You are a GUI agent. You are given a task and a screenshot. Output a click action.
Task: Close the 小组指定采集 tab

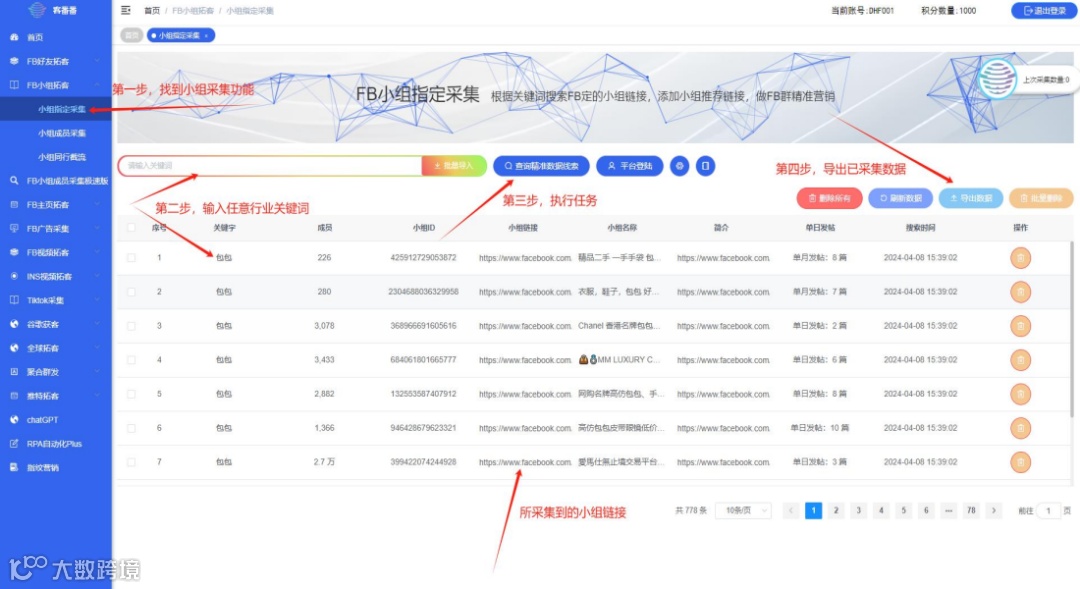pyautogui.click(x=206, y=36)
